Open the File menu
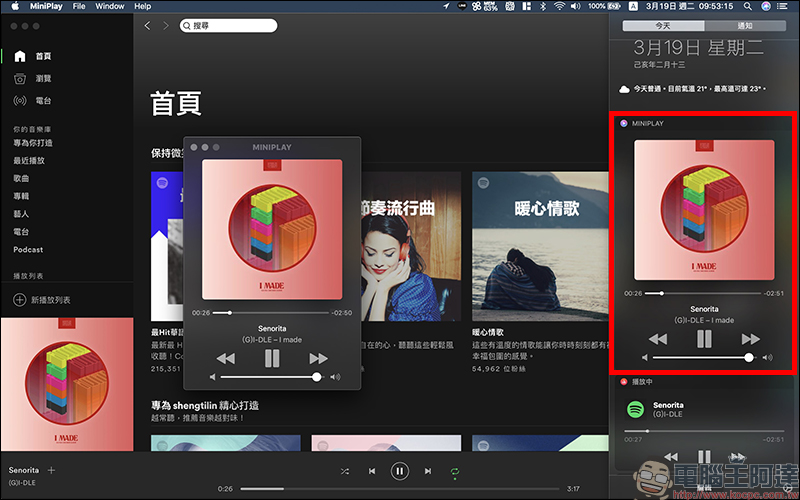Image resolution: width=800 pixels, height=500 pixels. coord(79,6)
